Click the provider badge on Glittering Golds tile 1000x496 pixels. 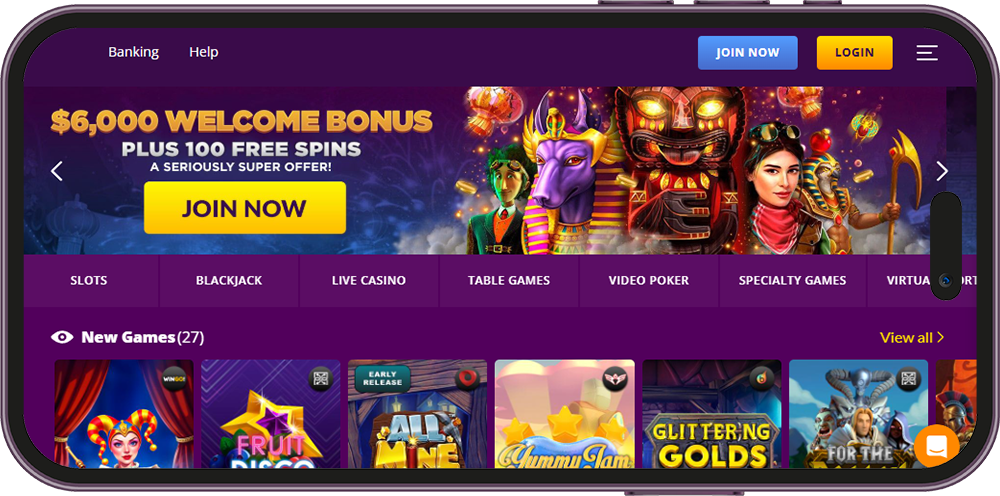click(x=761, y=379)
